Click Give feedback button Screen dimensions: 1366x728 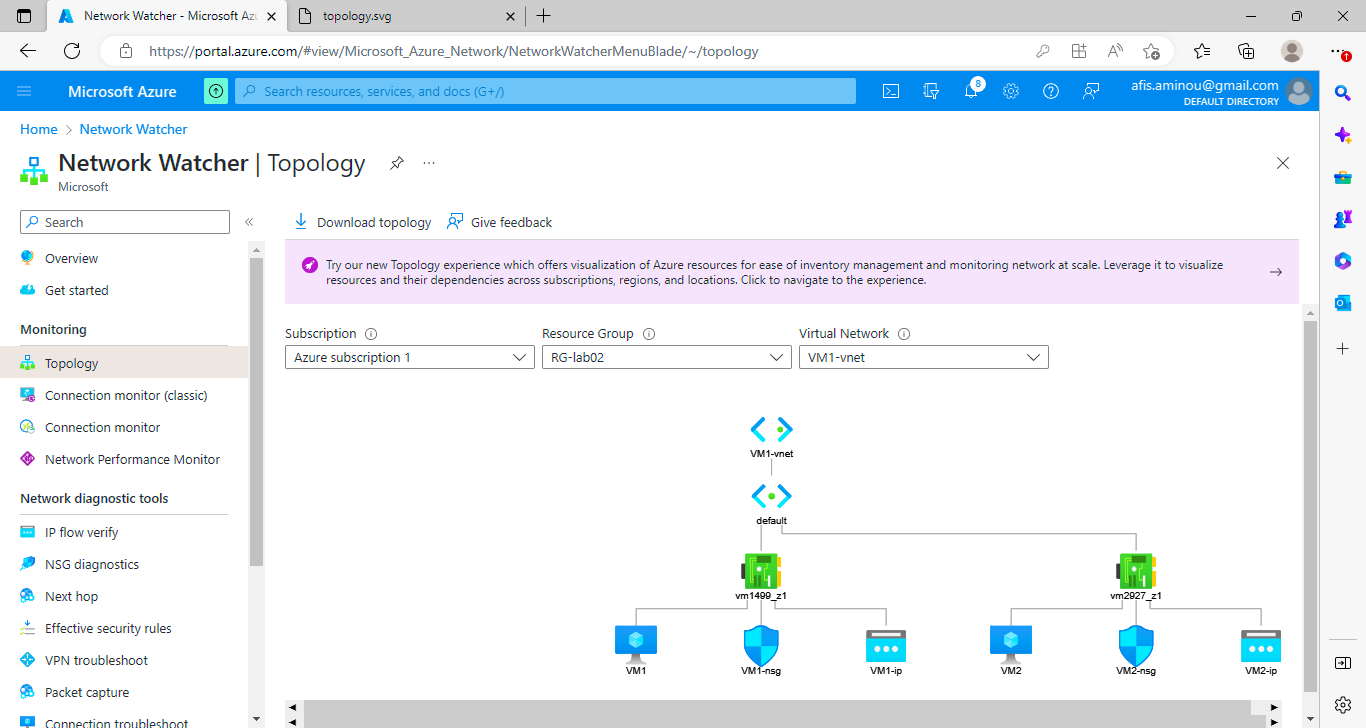coord(500,222)
